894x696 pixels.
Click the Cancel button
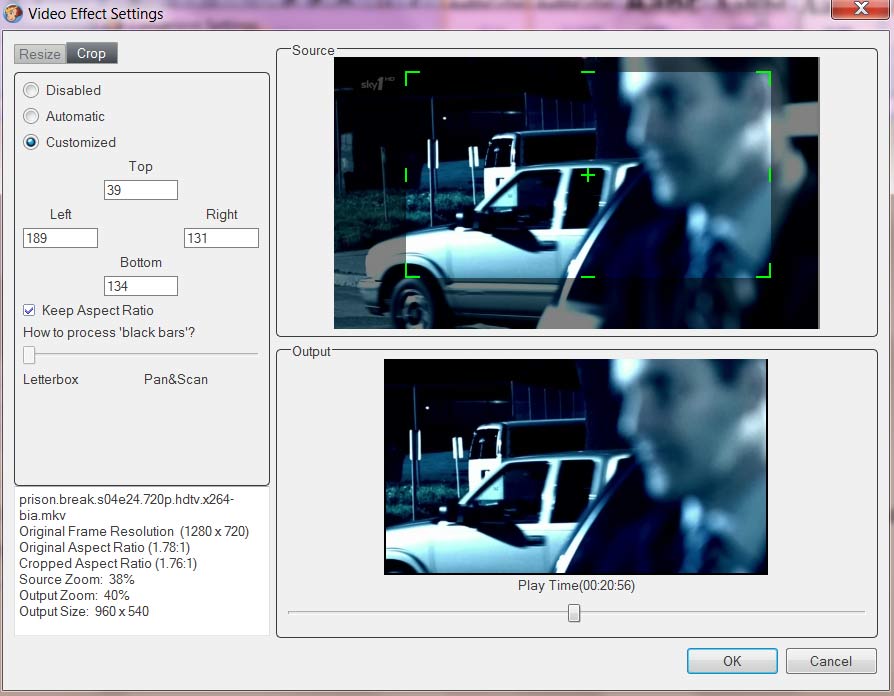831,661
